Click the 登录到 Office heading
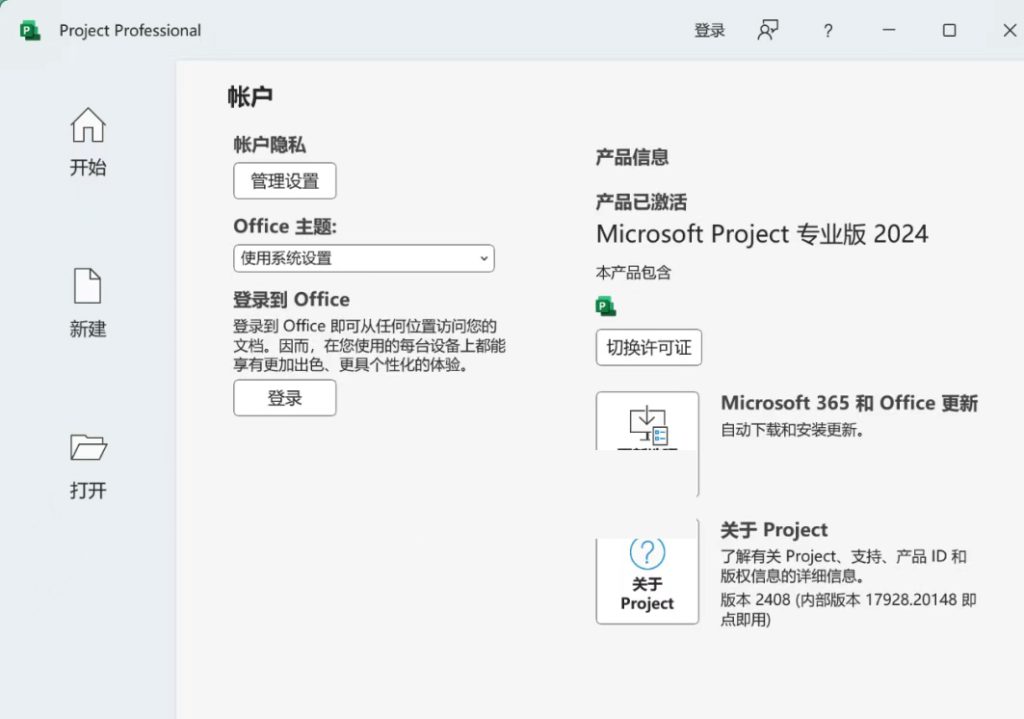The width and height of the screenshot is (1024, 719). pyautogui.click(x=291, y=300)
